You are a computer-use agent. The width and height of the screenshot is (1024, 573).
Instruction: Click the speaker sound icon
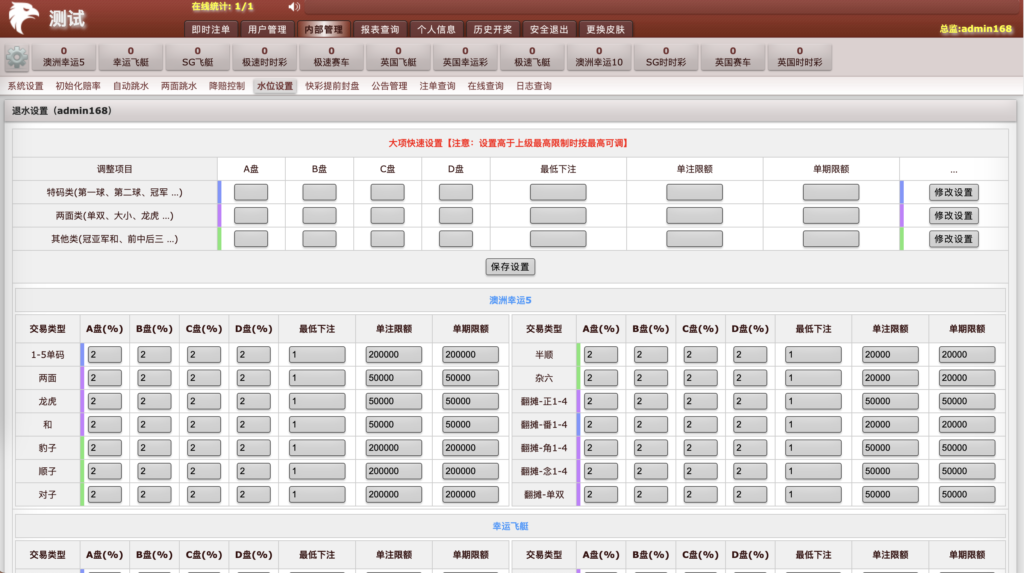click(x=294, y=7)
